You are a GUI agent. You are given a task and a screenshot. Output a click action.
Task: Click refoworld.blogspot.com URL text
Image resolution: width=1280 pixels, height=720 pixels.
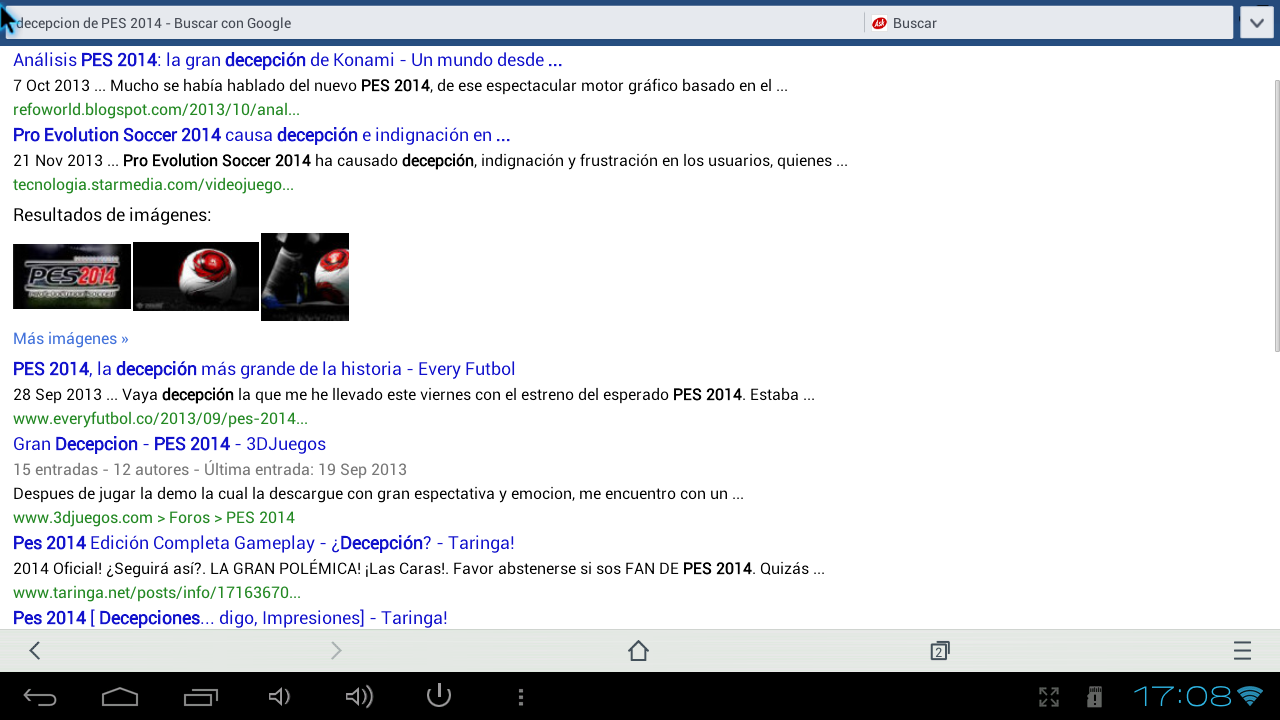point(156,110)
